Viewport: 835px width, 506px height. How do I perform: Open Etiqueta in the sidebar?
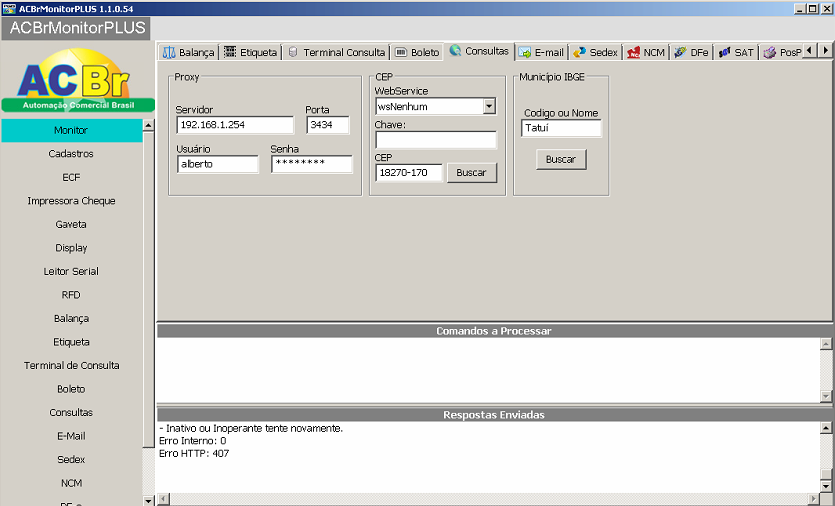[x=71, y=342]
